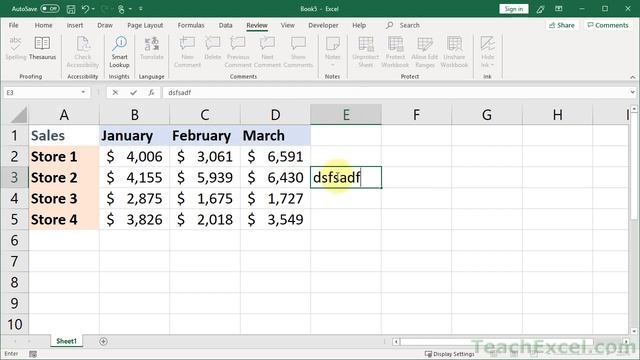Click the Check Accessibility icon
The image size is (640, 360).
point(82,51)
